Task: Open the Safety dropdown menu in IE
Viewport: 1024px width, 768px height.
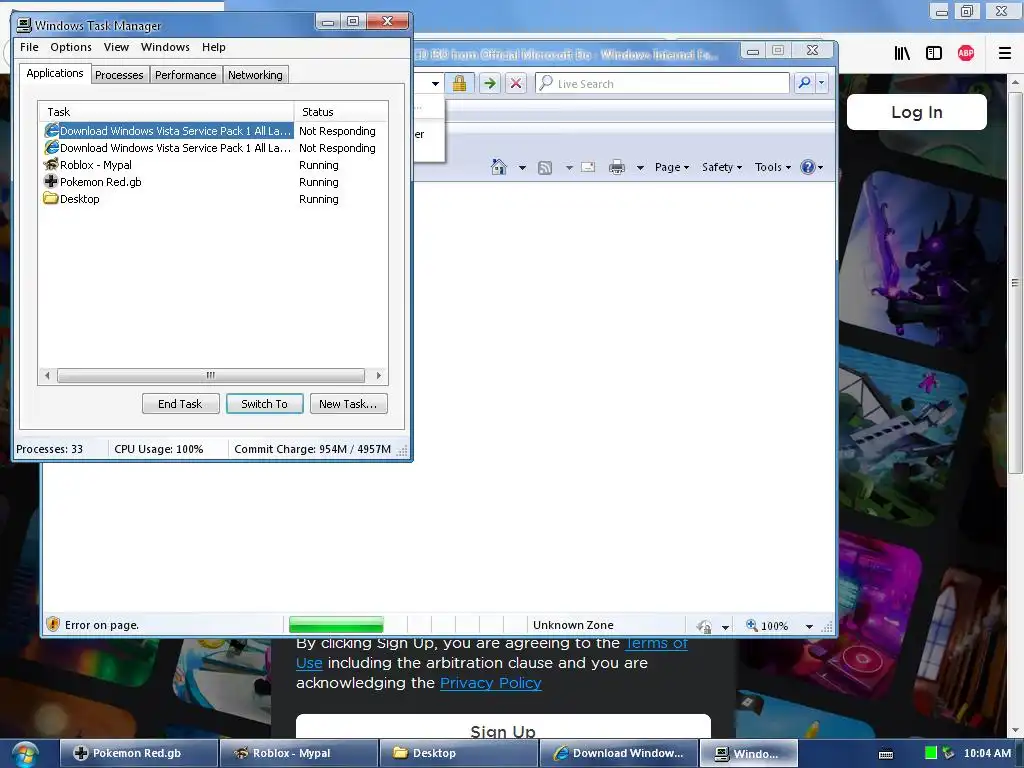Action: 722,167
